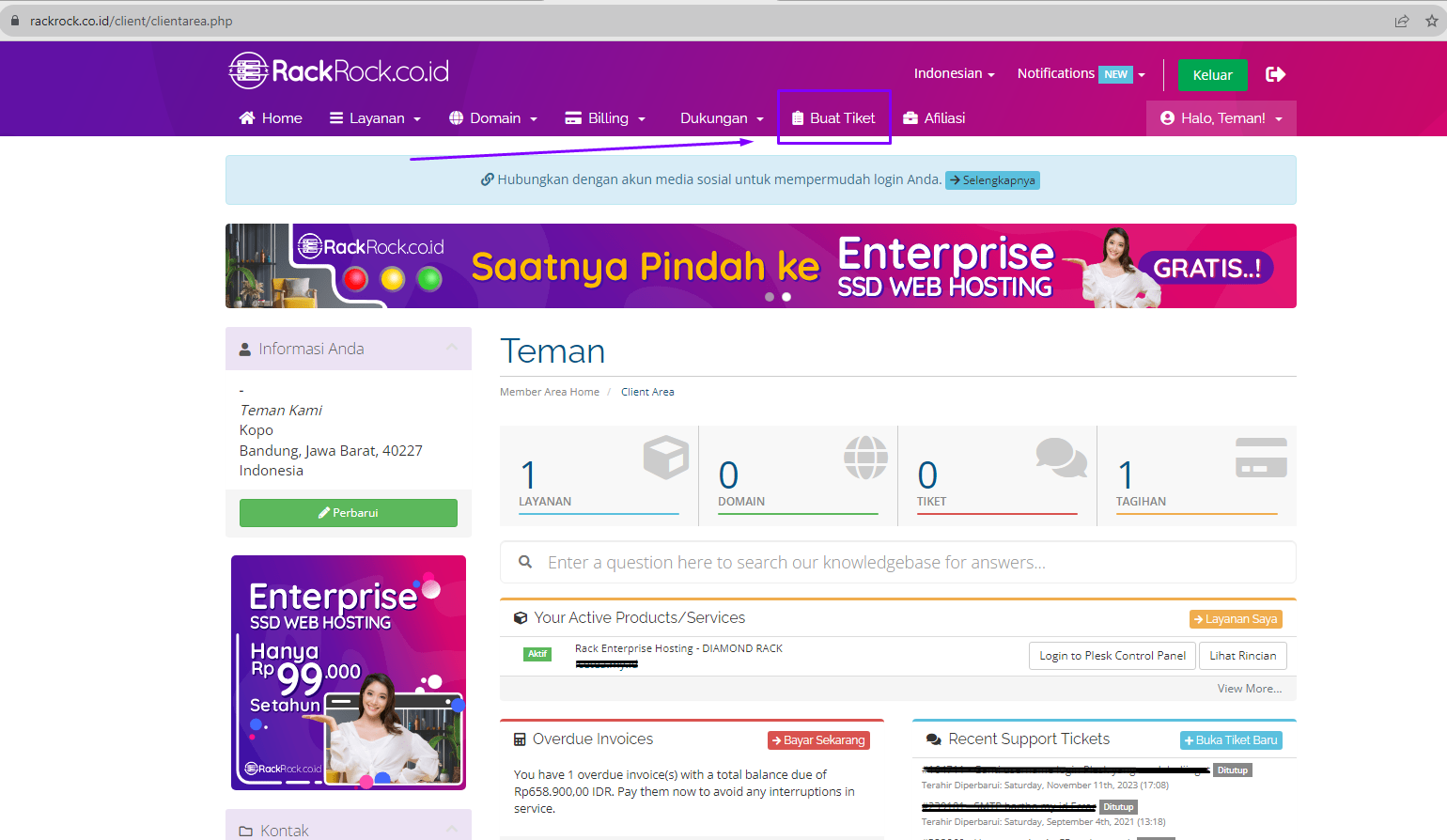Click the Bayar Sekarang button
Viewport: 1447px width, 840px height.
[x=818, y=740]
